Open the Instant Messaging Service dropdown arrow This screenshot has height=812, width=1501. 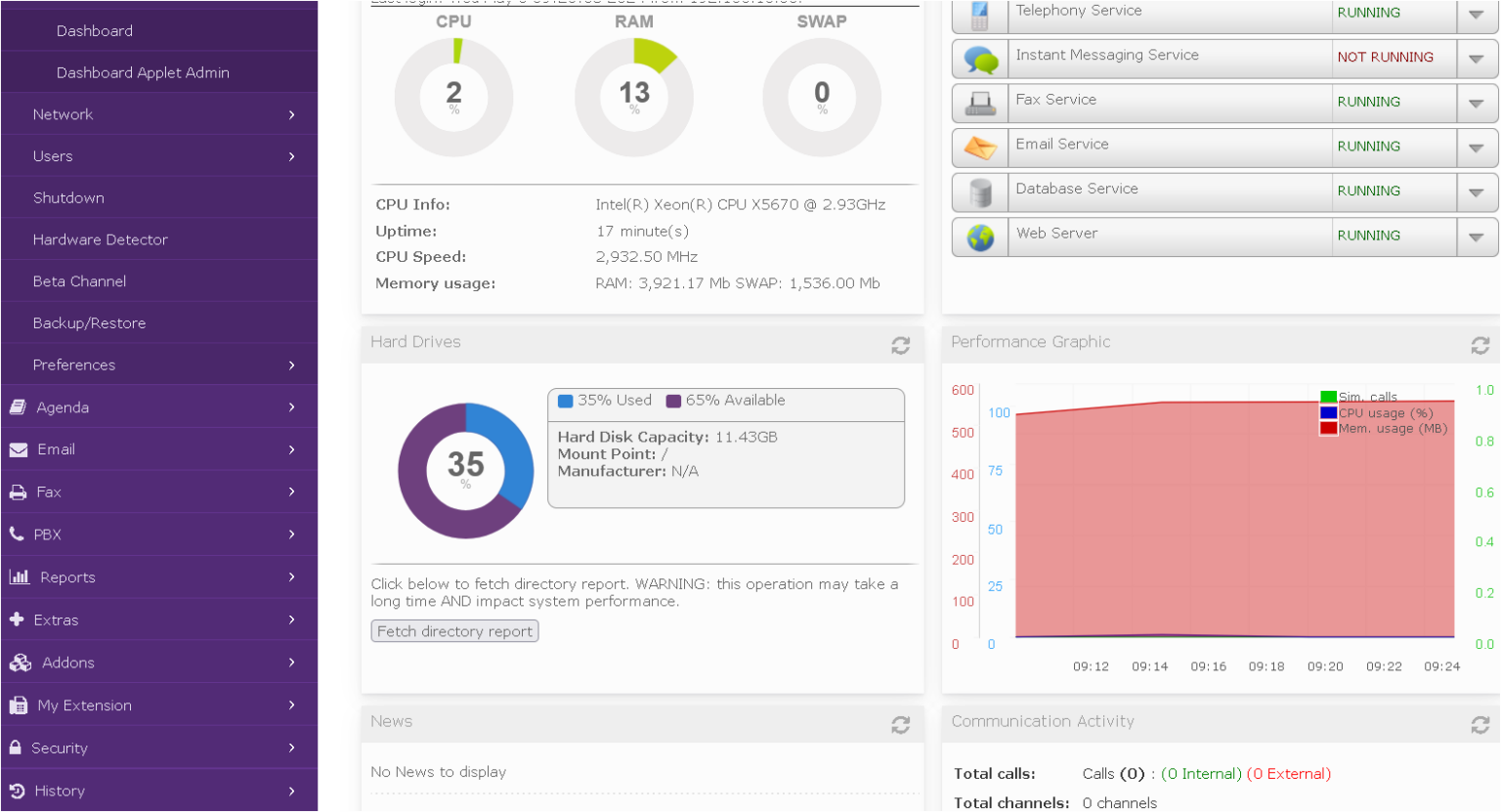[x=1476, y=59]
